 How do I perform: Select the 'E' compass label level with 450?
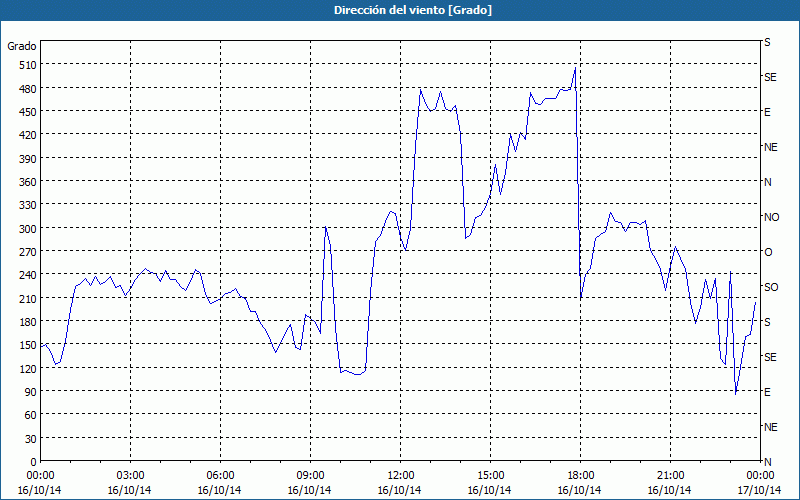click(x=767, y=112)
